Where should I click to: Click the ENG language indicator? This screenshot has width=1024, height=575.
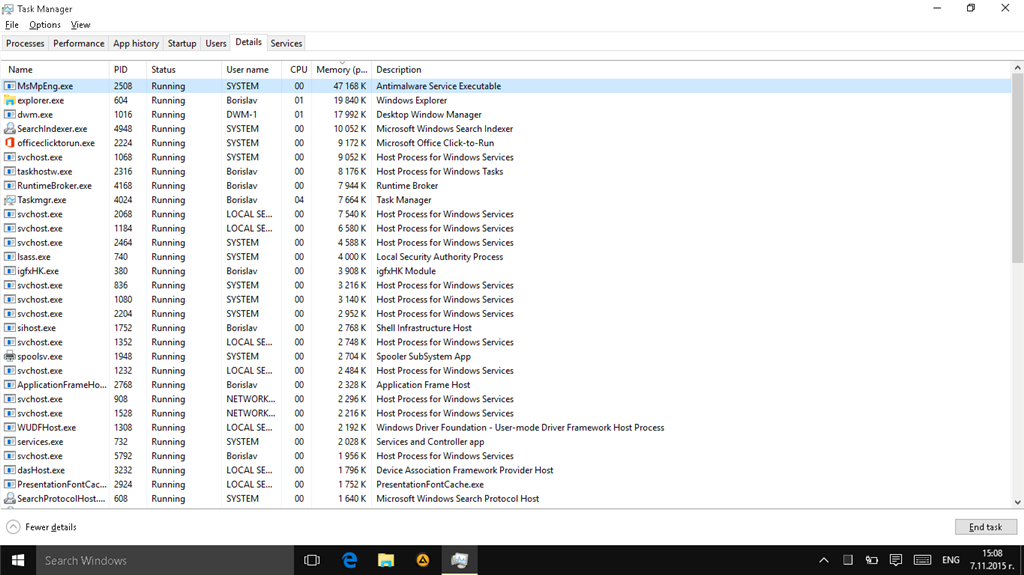click(951, 560)
